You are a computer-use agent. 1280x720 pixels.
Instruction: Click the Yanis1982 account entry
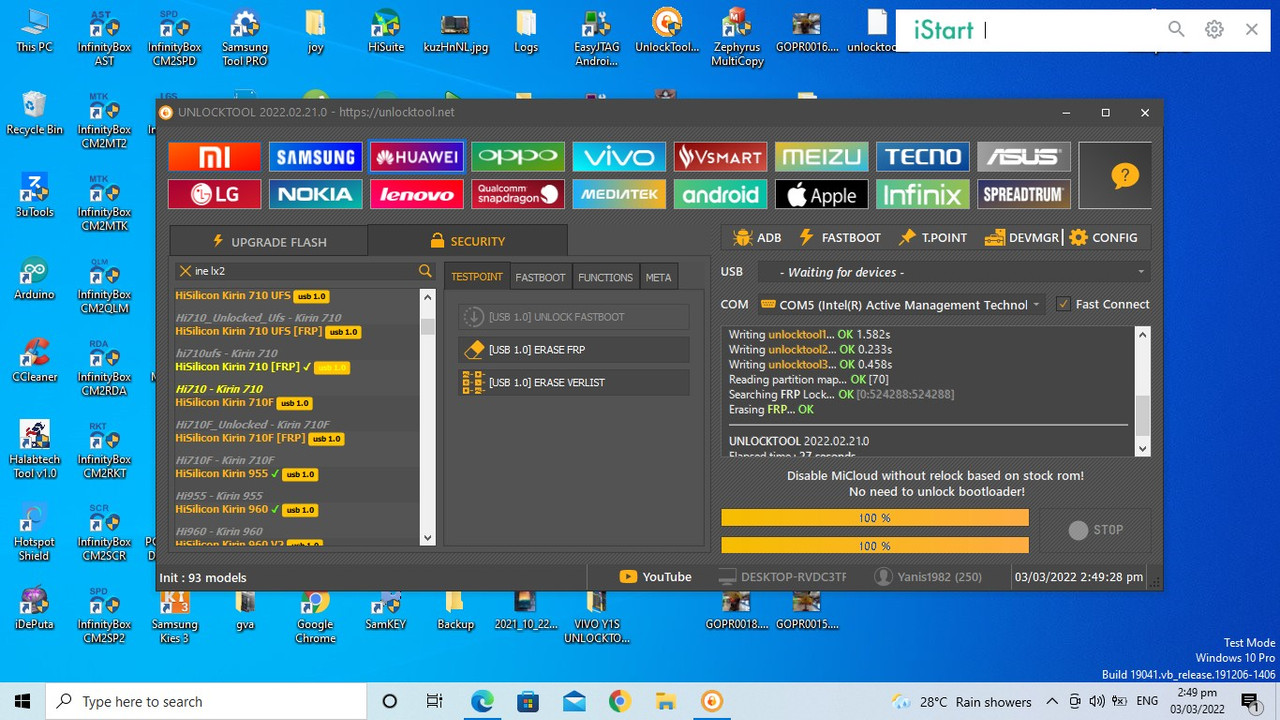pos(928,577)
